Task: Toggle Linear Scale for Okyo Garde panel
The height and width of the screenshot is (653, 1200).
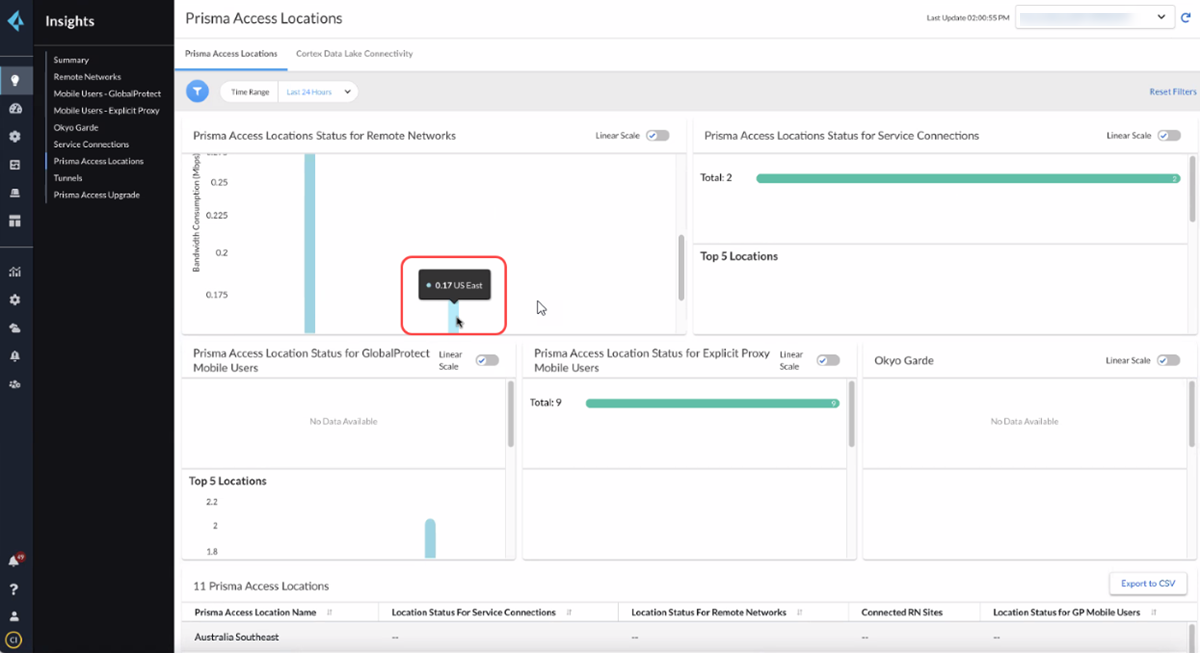Action: [x=1168, y=361]
